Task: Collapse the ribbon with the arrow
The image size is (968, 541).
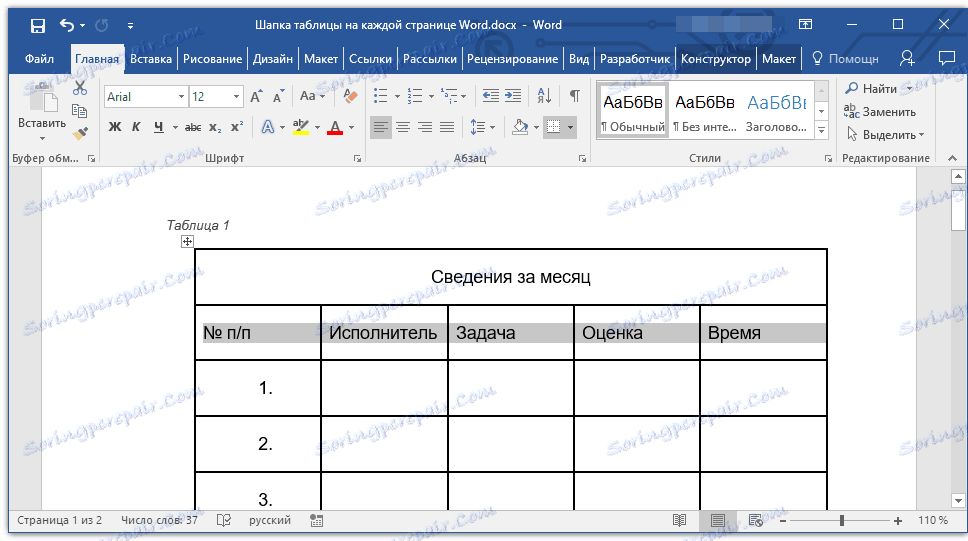Action: [x=953, y=158]
